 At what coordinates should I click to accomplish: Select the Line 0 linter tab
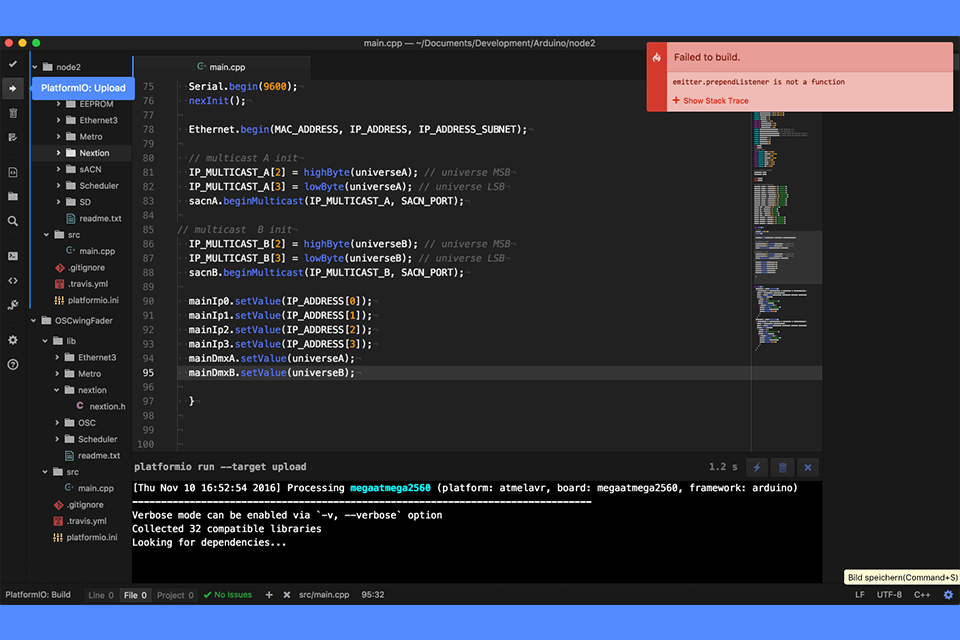[x=101, y=595]
